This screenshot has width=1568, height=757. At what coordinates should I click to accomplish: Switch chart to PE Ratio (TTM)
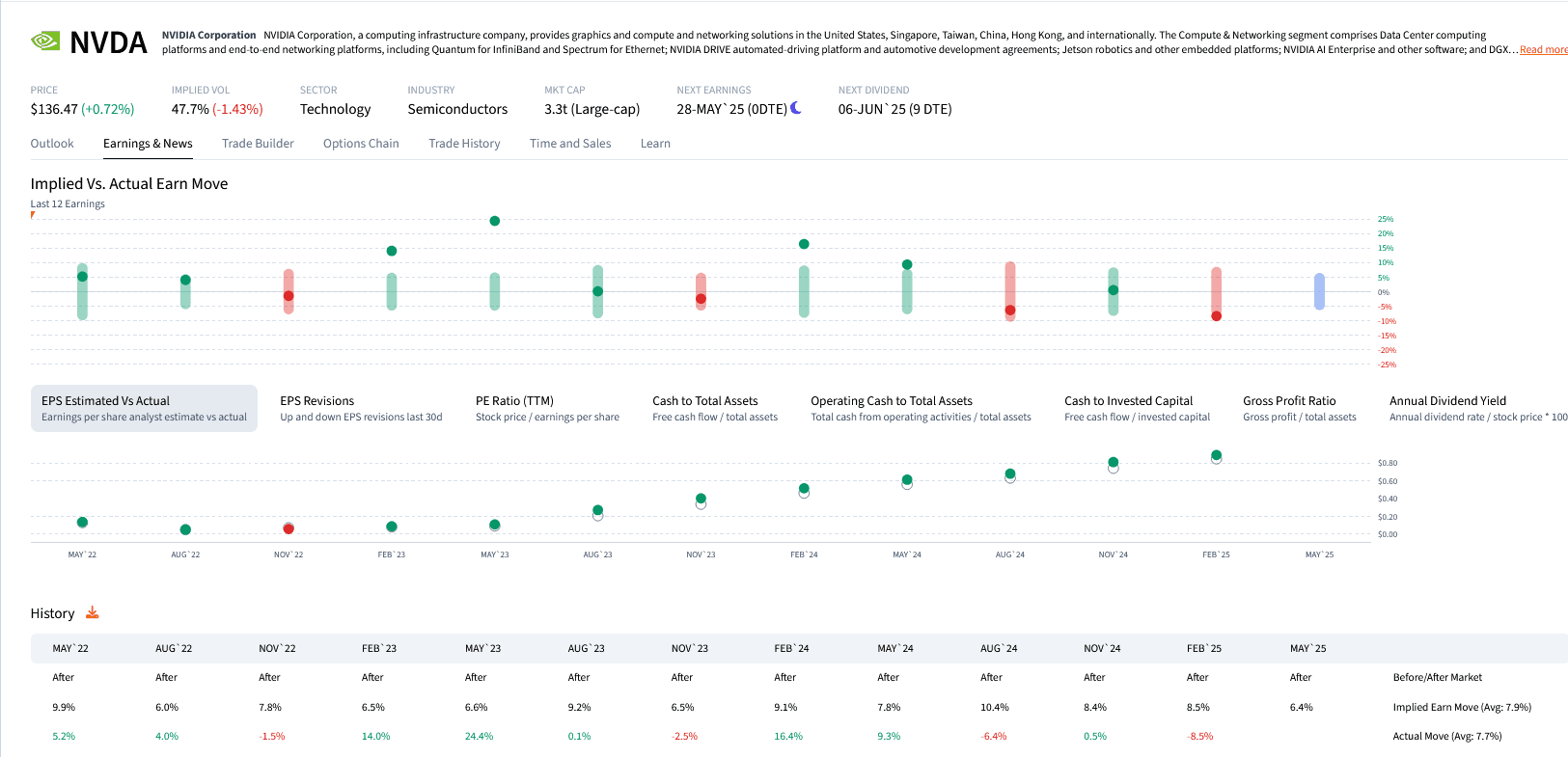(547, 408)
